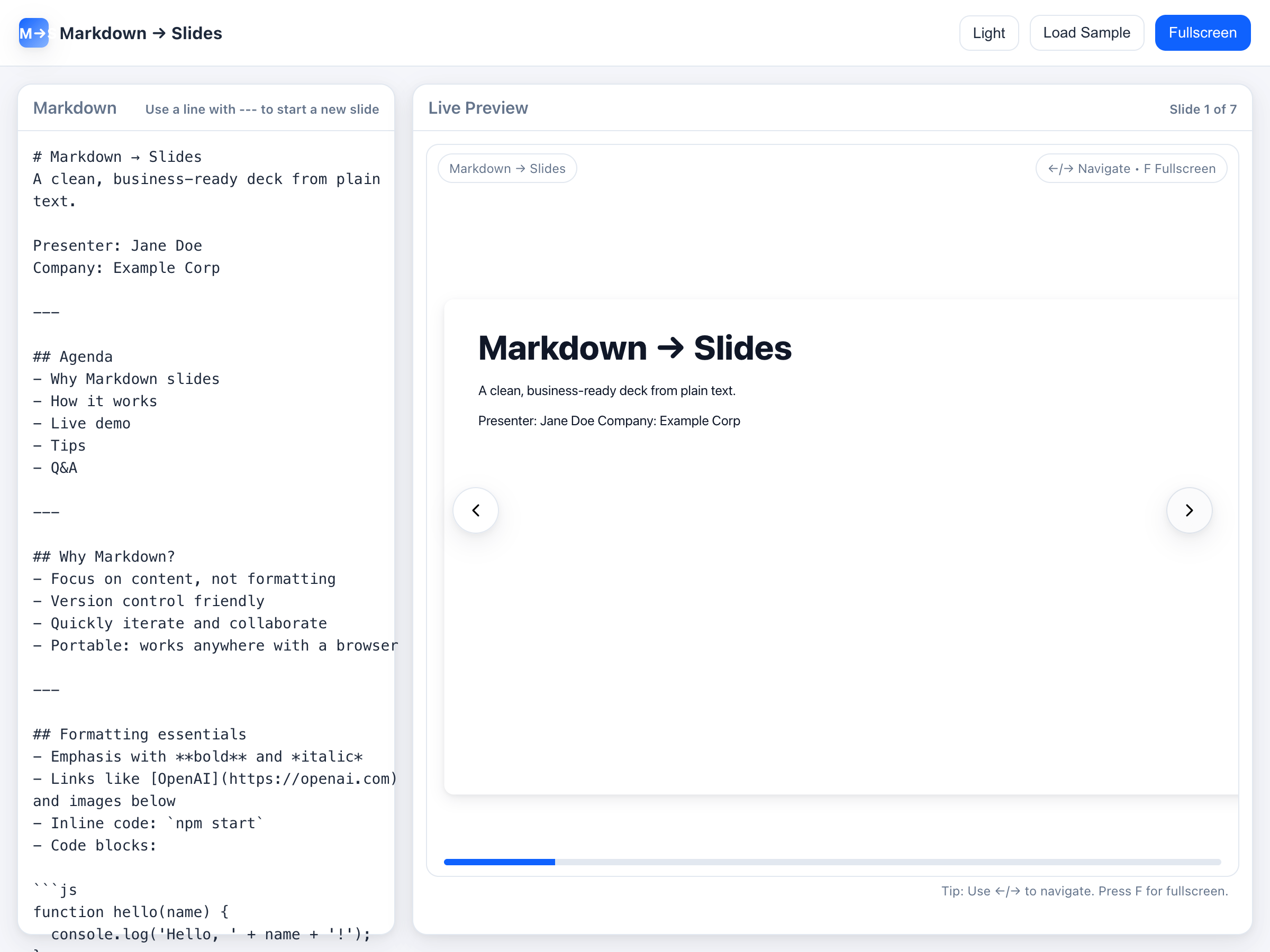Click the slide subtitle text in preview
The width and height of the screenshot is (1270, 952).
[x=606, y=391]
